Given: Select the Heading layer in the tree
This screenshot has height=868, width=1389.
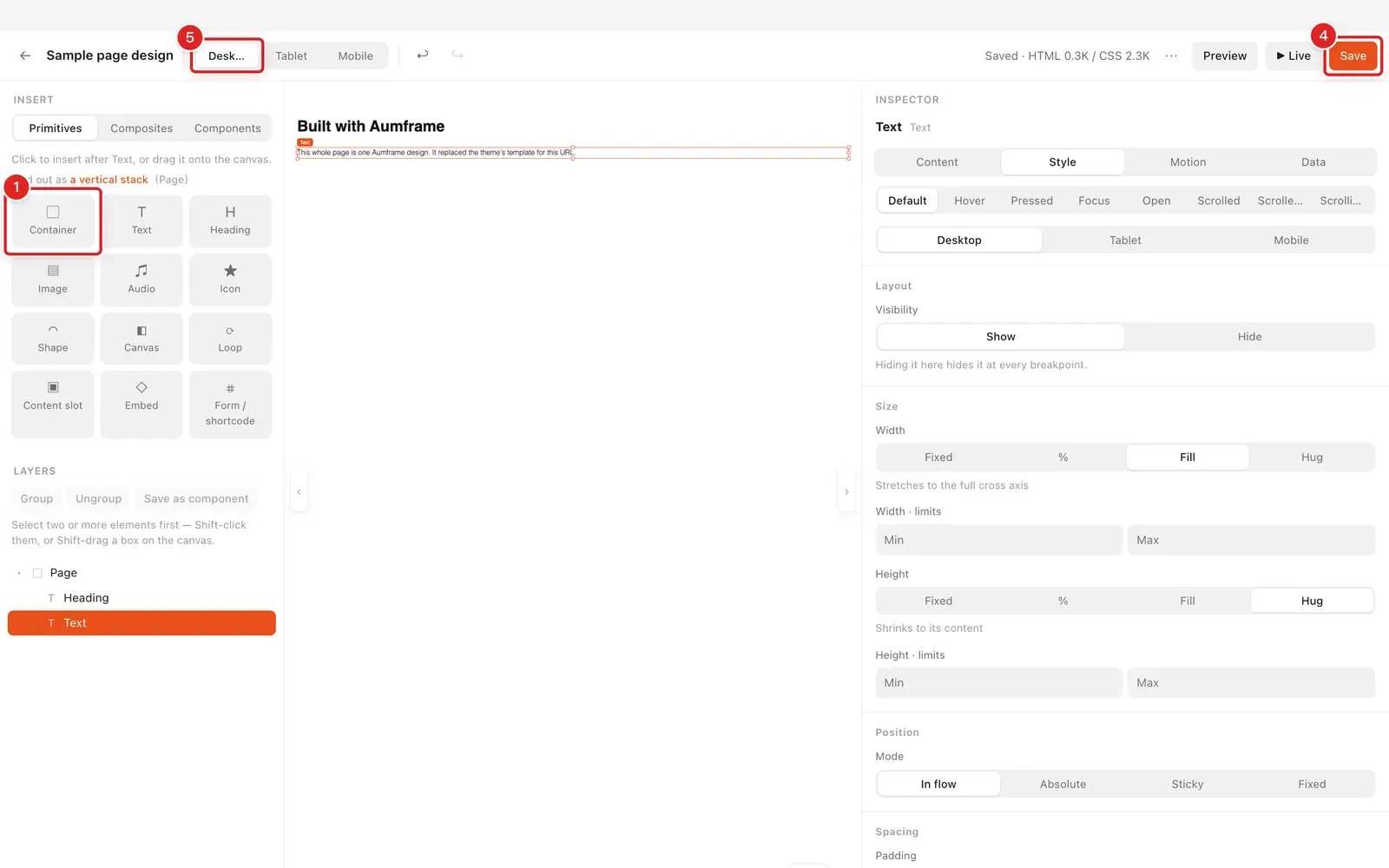Looking at the screenshot, I should 142,598.
